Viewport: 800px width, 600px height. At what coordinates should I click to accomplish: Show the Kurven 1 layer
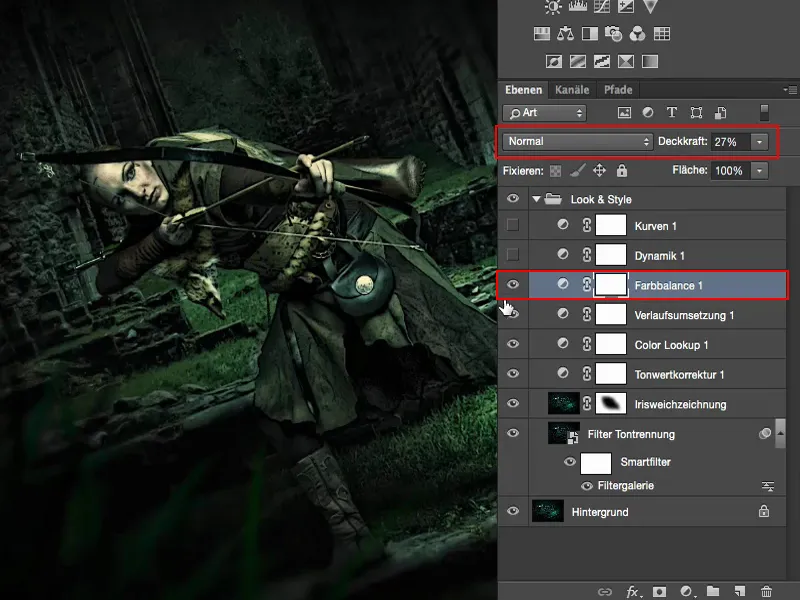pos(514,225)
